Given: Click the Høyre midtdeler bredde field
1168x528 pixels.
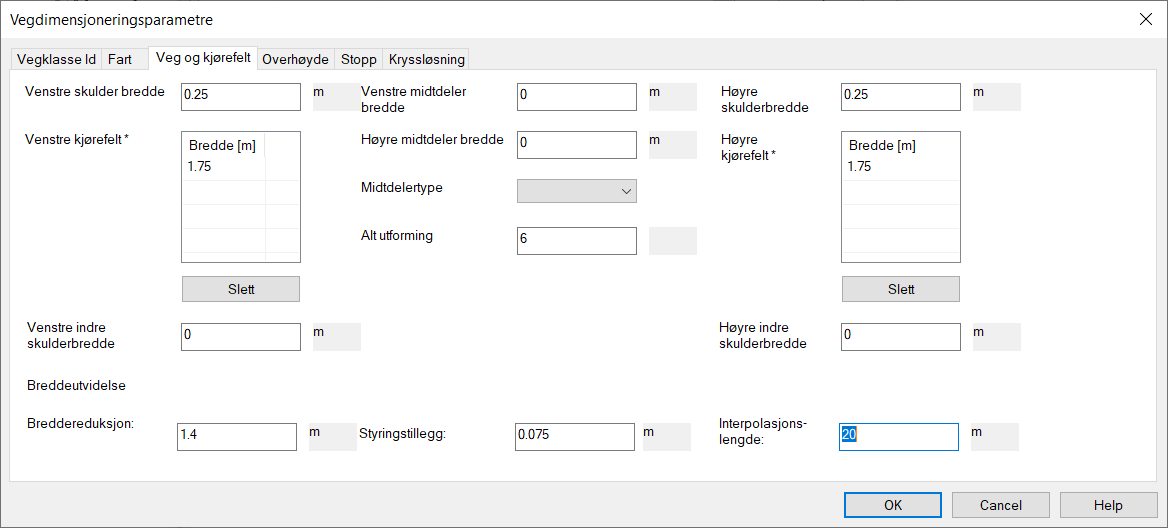Looking at the screenshot, I should 576,144.
